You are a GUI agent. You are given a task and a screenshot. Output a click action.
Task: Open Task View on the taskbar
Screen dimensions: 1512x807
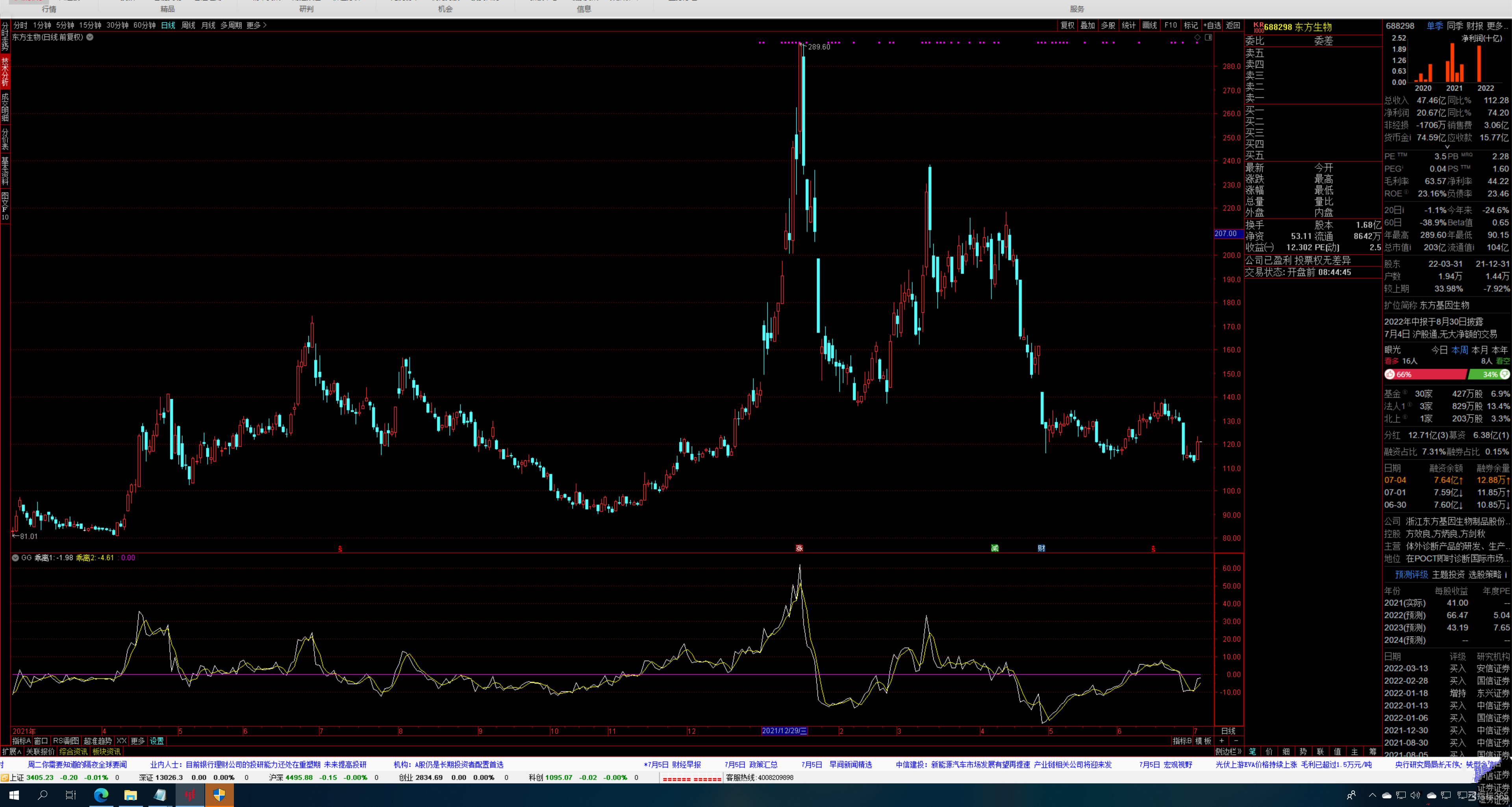pos(71,795)
